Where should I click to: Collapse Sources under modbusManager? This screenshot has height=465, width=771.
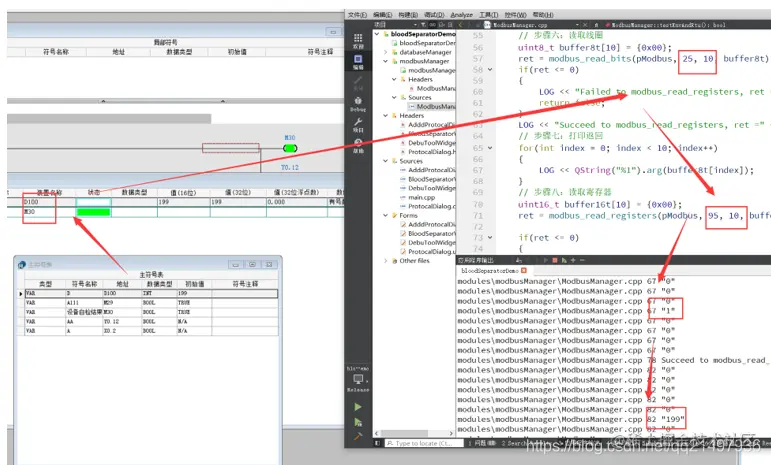point(394,97)
